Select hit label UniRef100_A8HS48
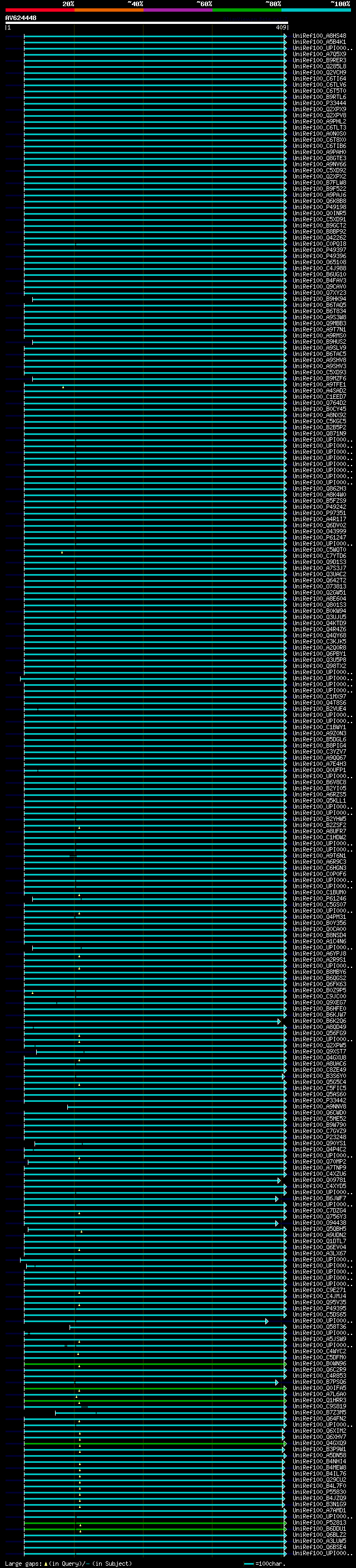 [319, 36]
